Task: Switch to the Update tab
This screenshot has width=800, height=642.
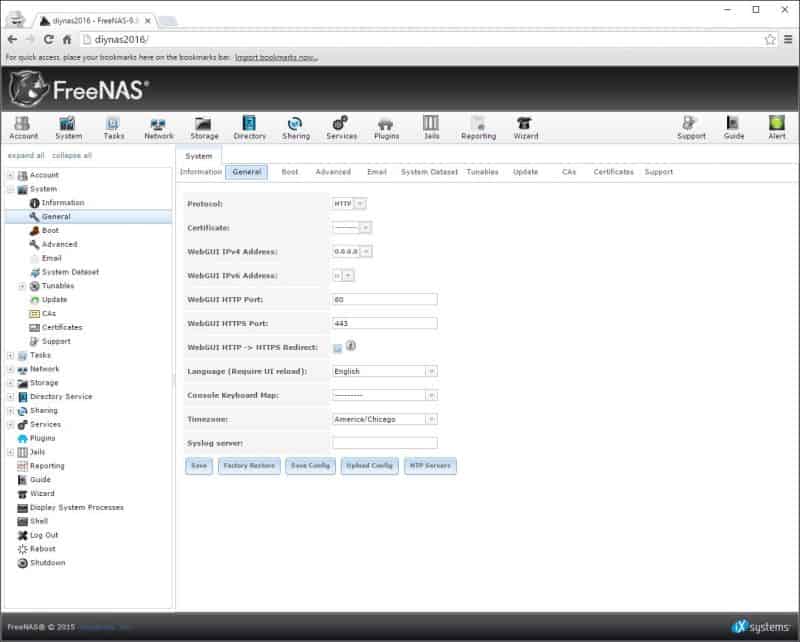Action: [x=525, y=172]
